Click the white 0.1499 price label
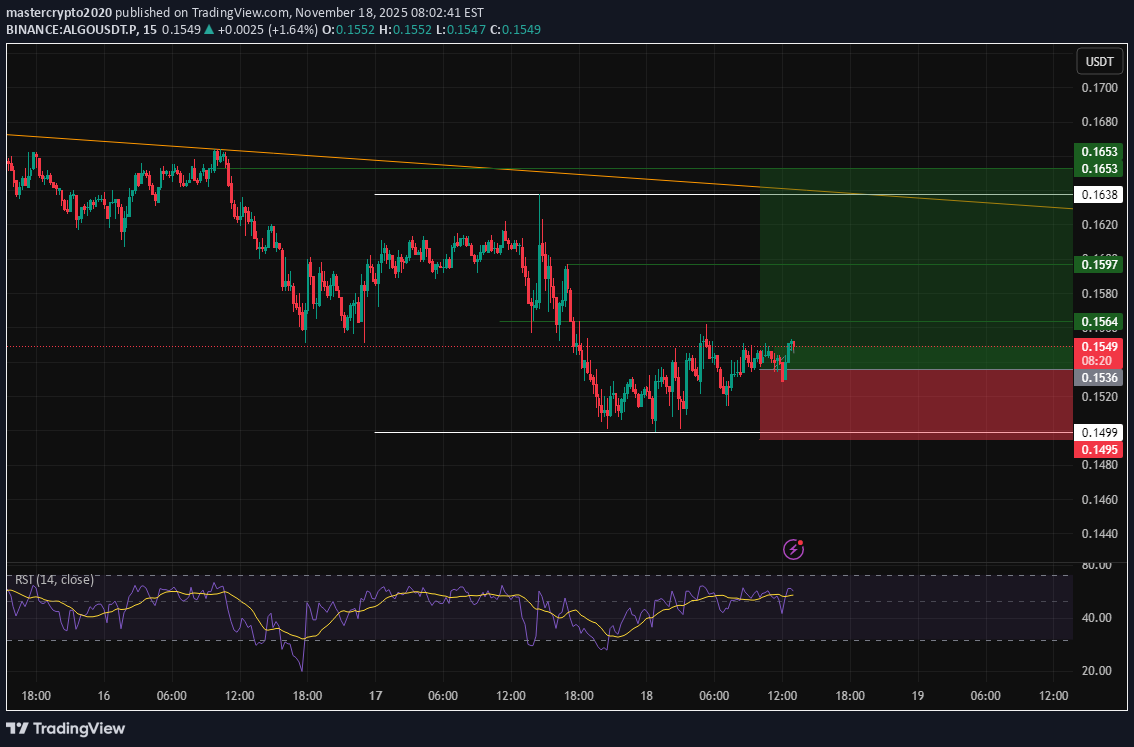 1098,432
